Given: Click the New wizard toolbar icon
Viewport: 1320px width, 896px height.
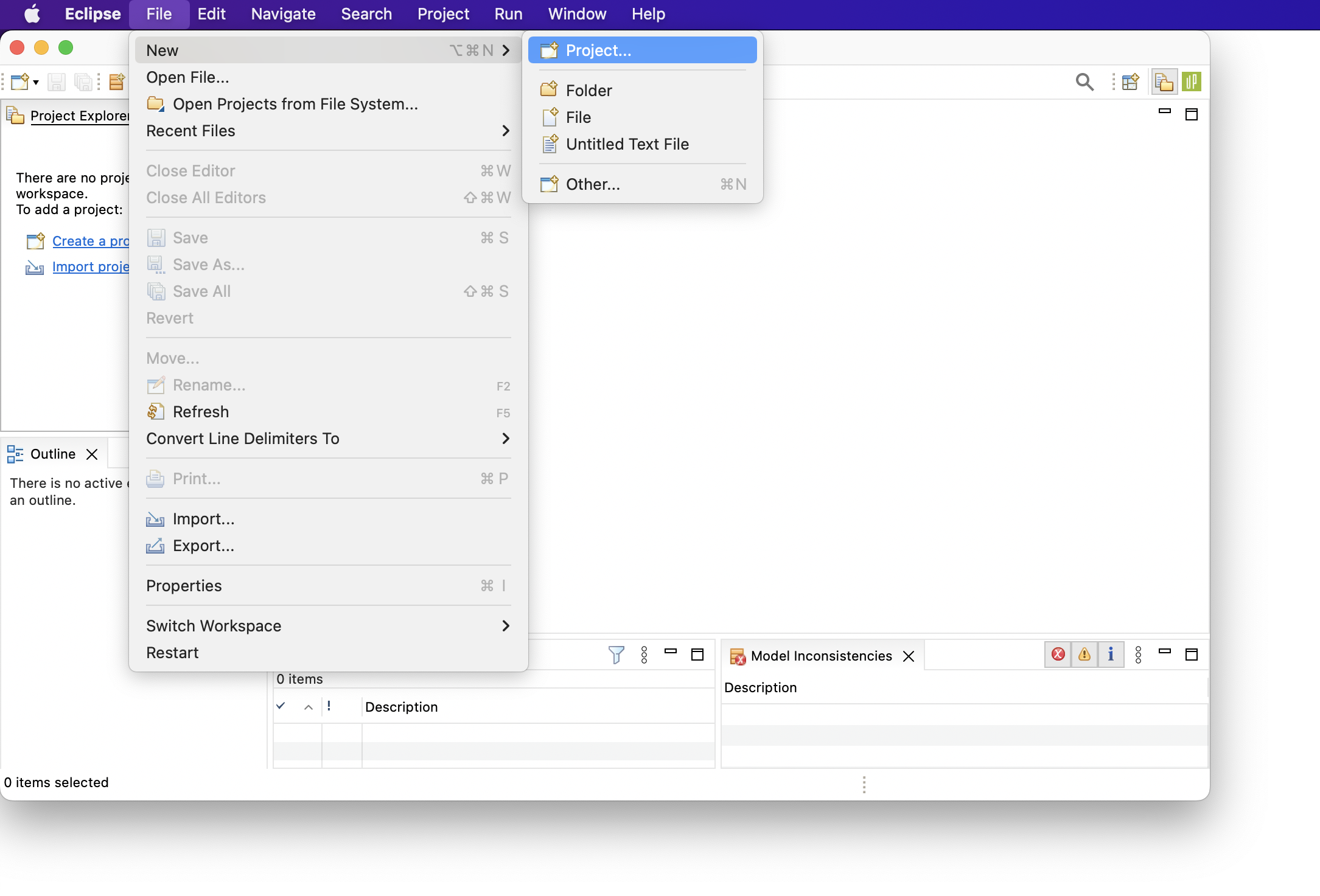Looking at the screenshot, I should 20,82.
